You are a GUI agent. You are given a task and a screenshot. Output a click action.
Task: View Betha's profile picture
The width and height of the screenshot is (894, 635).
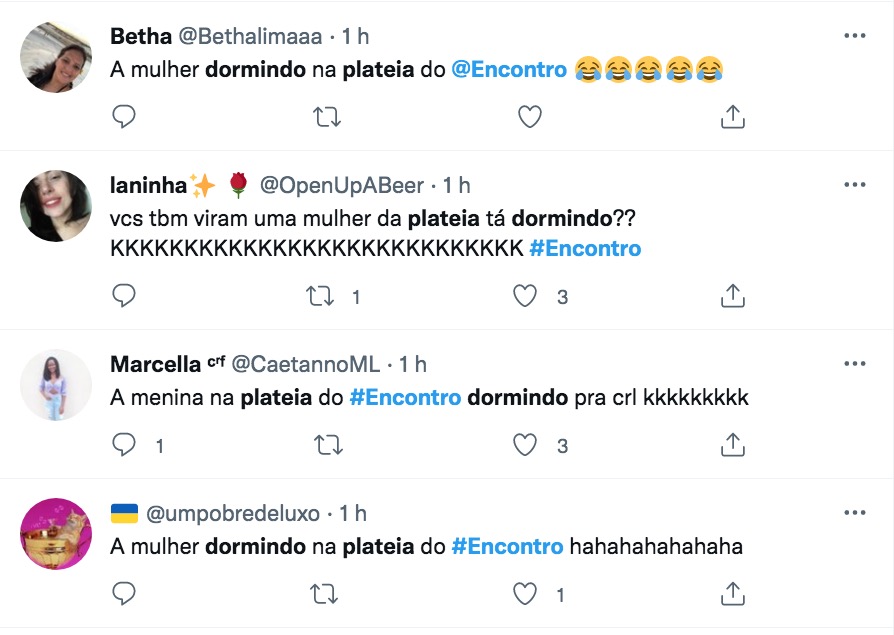point(56,57)
